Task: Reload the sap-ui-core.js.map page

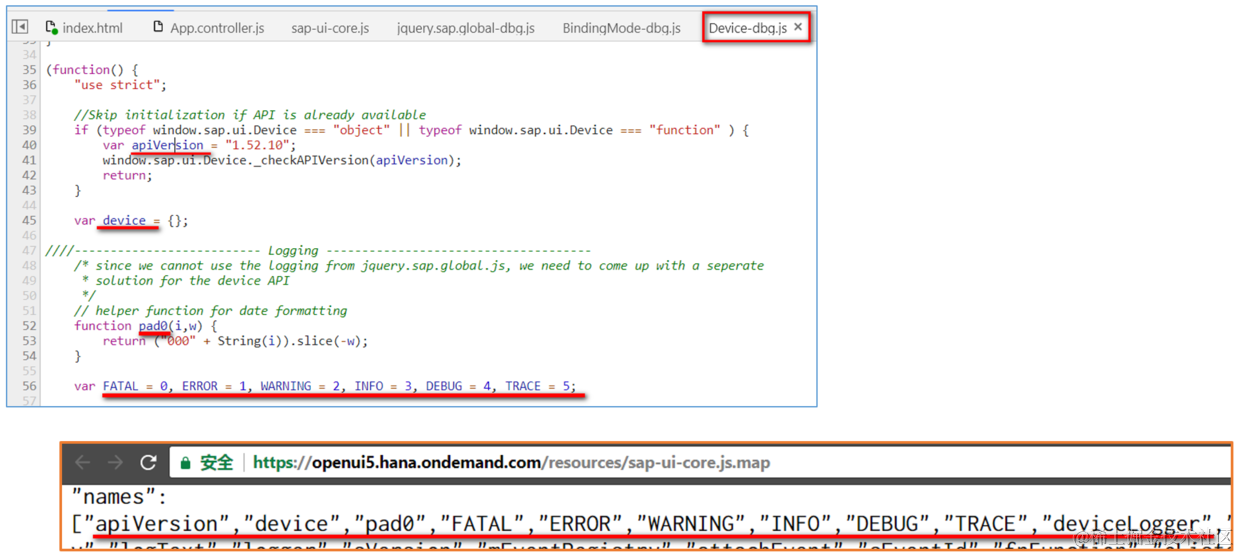Action: coord(149,462)
